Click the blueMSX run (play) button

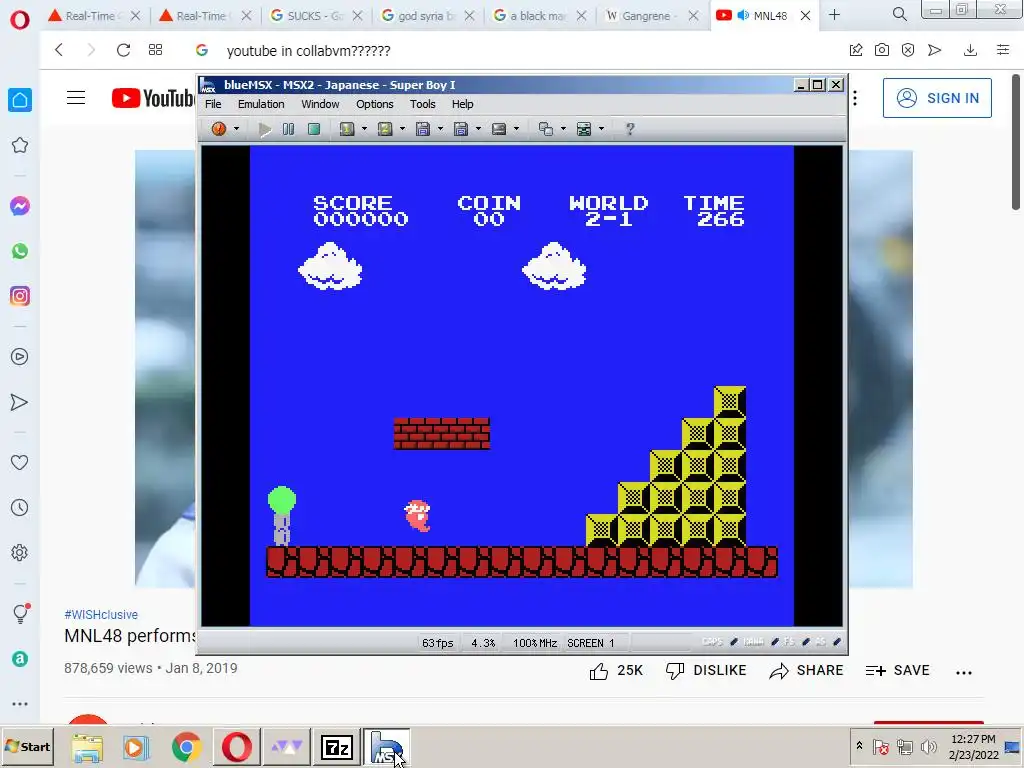click(264, 129)
